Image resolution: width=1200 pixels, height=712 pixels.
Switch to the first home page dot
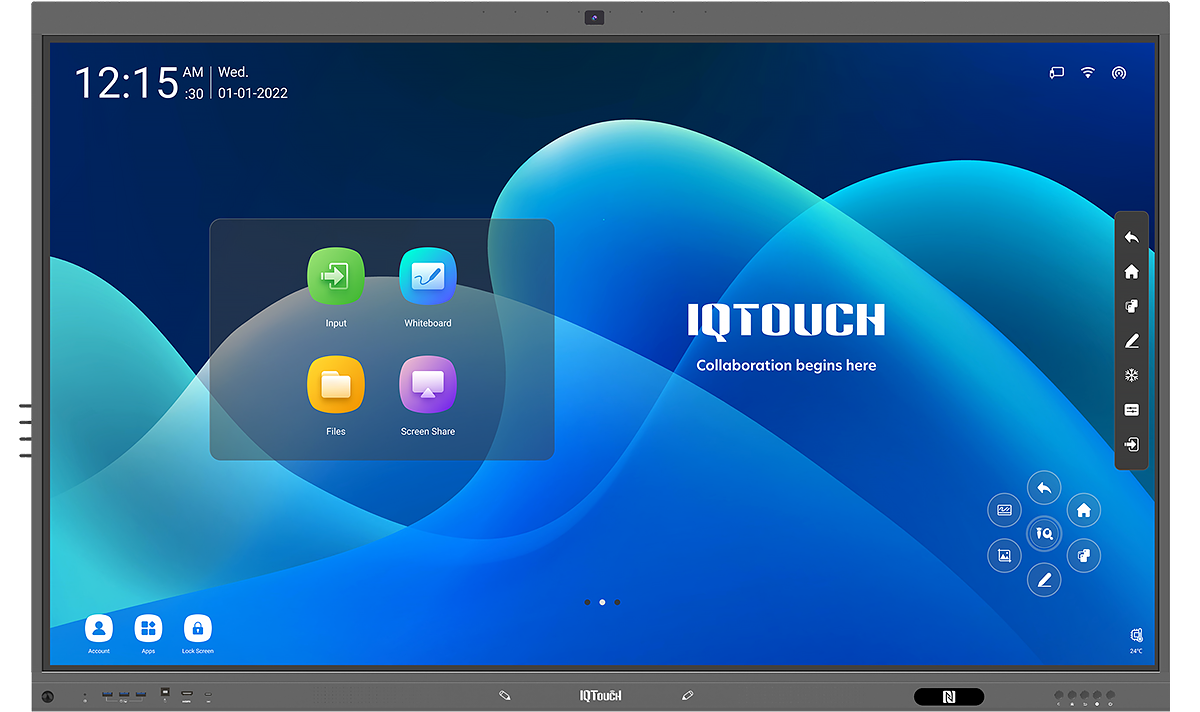point(587,602)
